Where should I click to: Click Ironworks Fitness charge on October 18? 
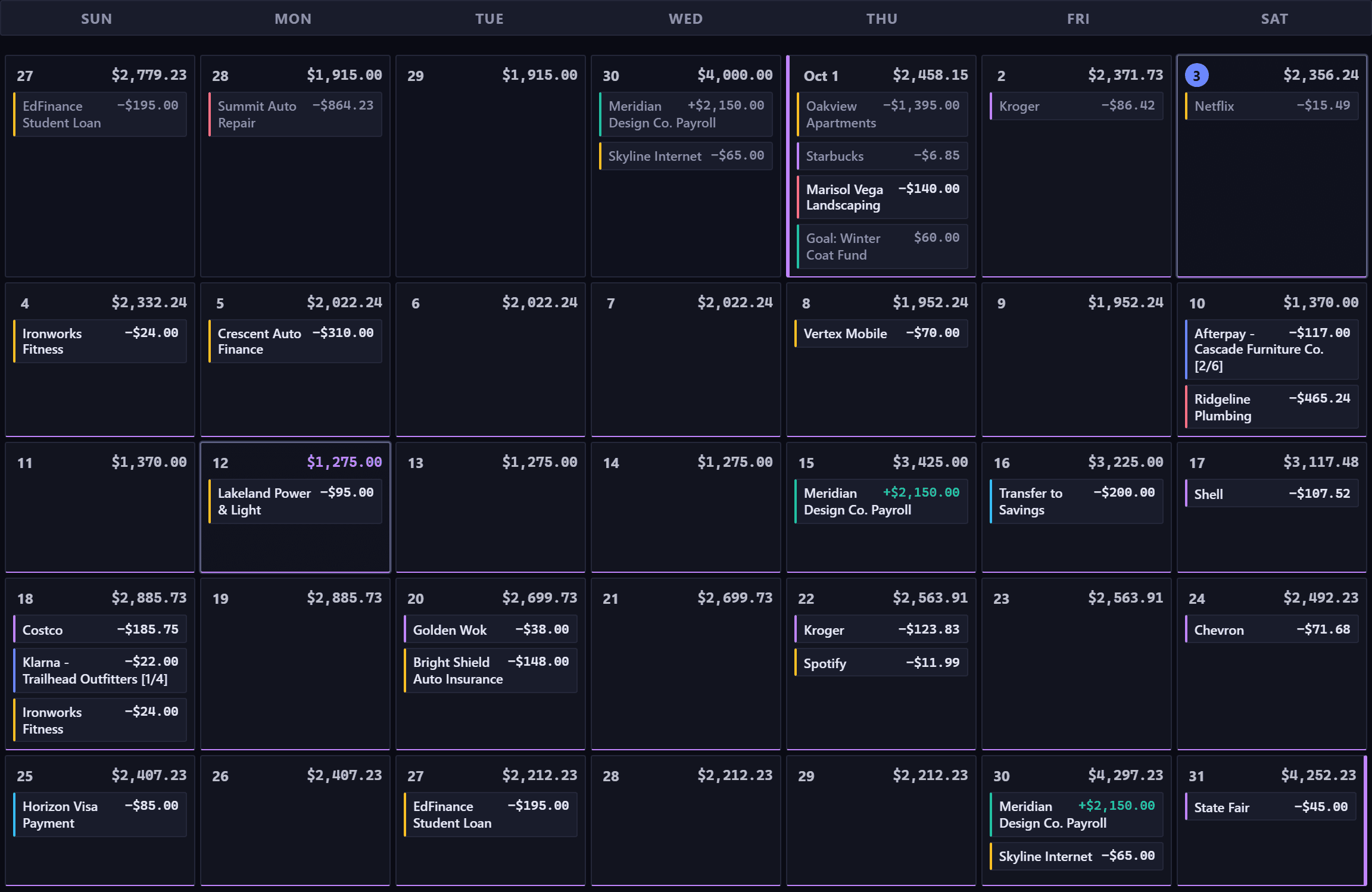pyautogui.click(x=100, y=721)
